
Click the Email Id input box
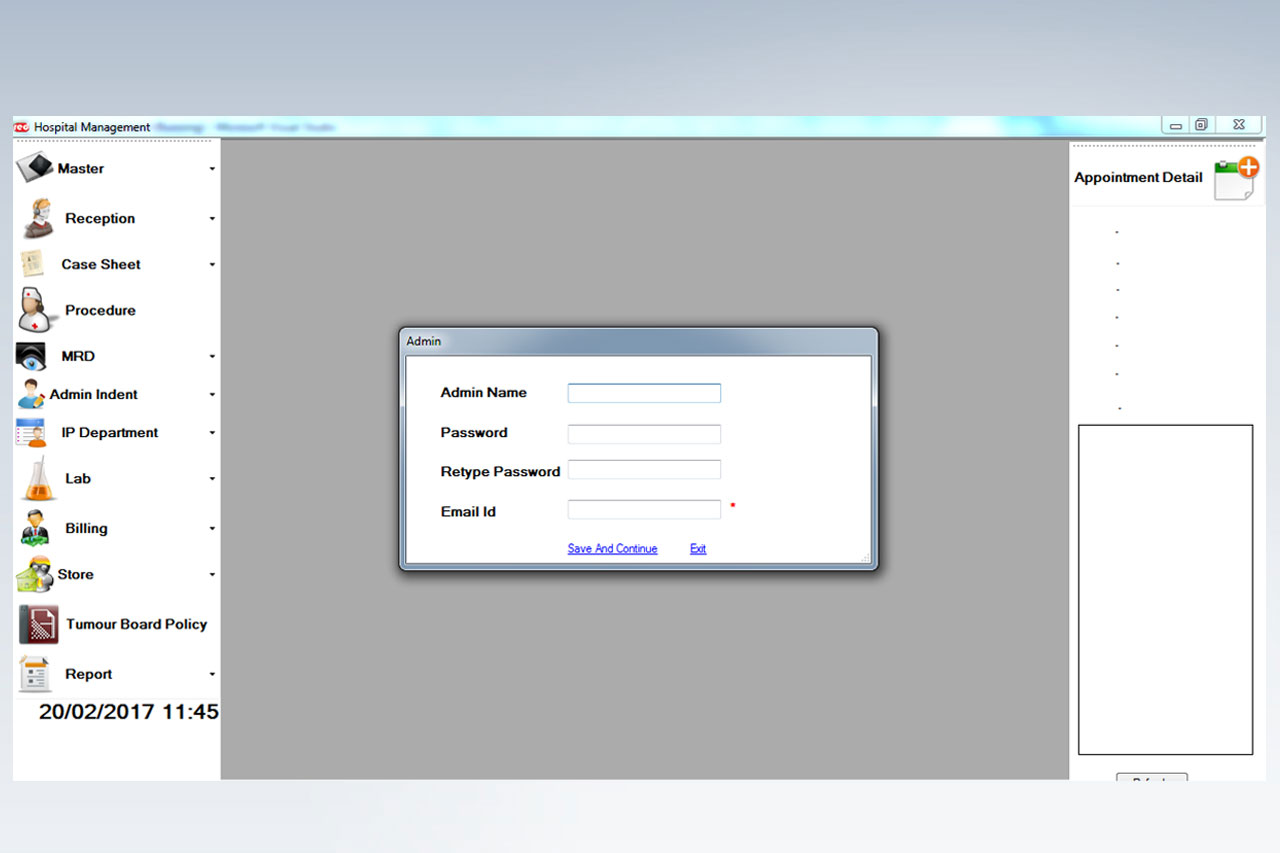click(644, 510)
